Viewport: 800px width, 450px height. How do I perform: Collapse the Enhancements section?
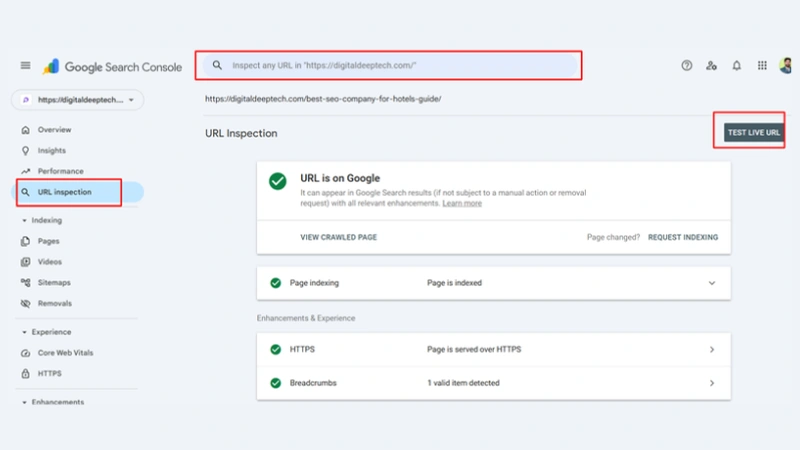(x=24, y=402)
